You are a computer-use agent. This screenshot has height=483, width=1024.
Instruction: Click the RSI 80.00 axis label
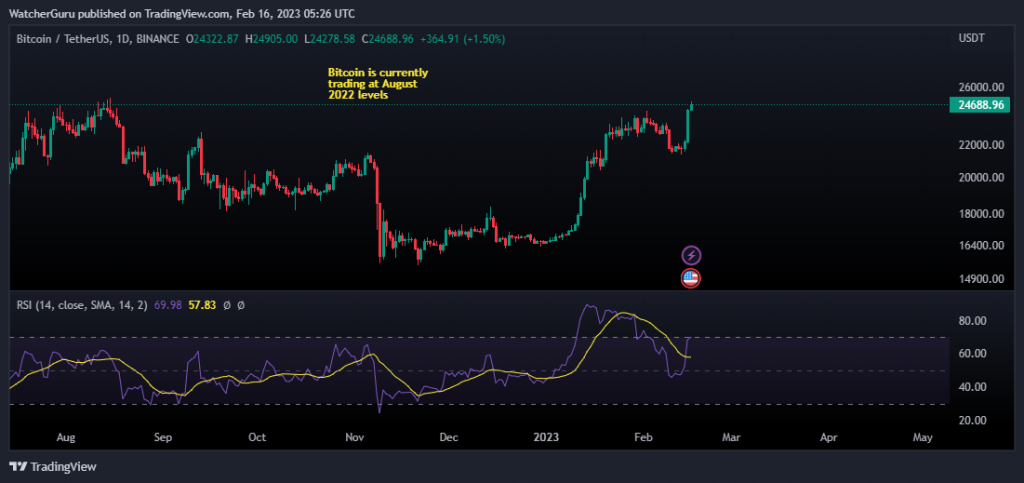click(x=972, y=320)
